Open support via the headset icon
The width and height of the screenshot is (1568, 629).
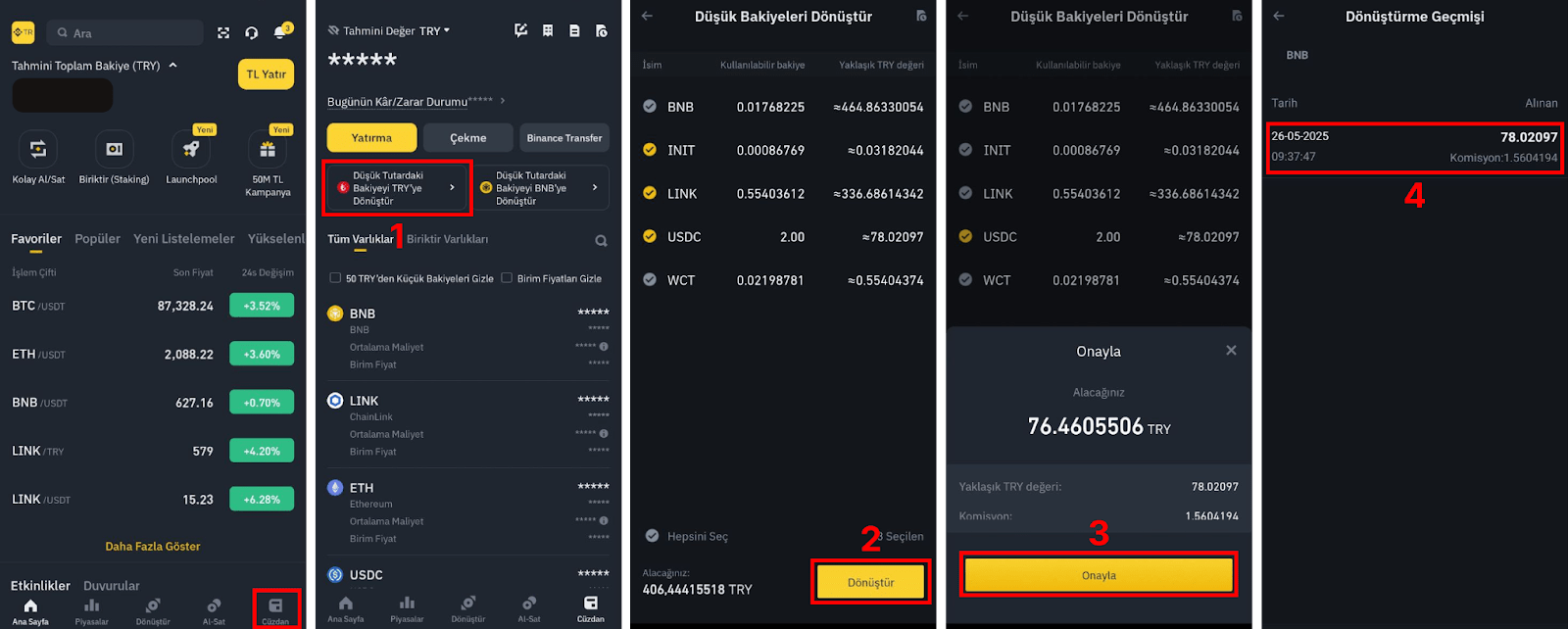tap(252, 33)
